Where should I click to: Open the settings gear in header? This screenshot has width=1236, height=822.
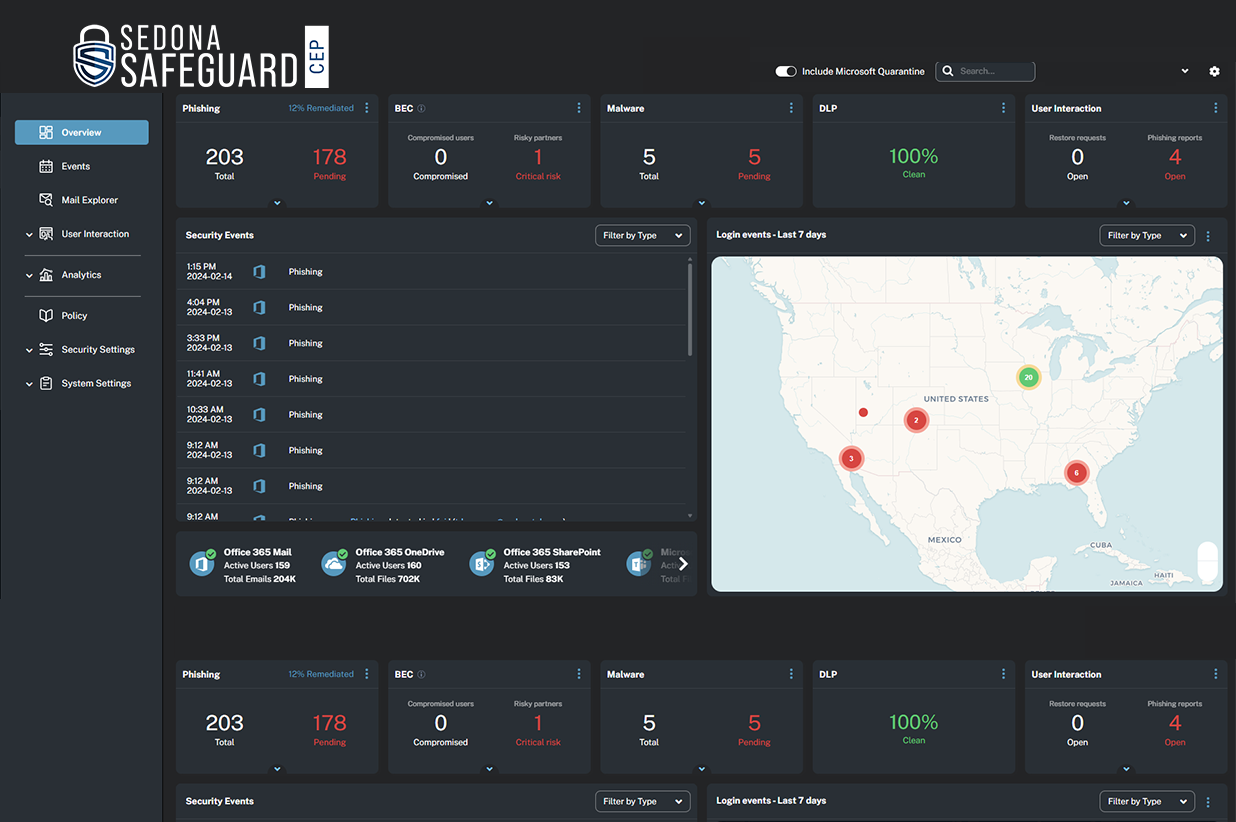pos(1214,72)
